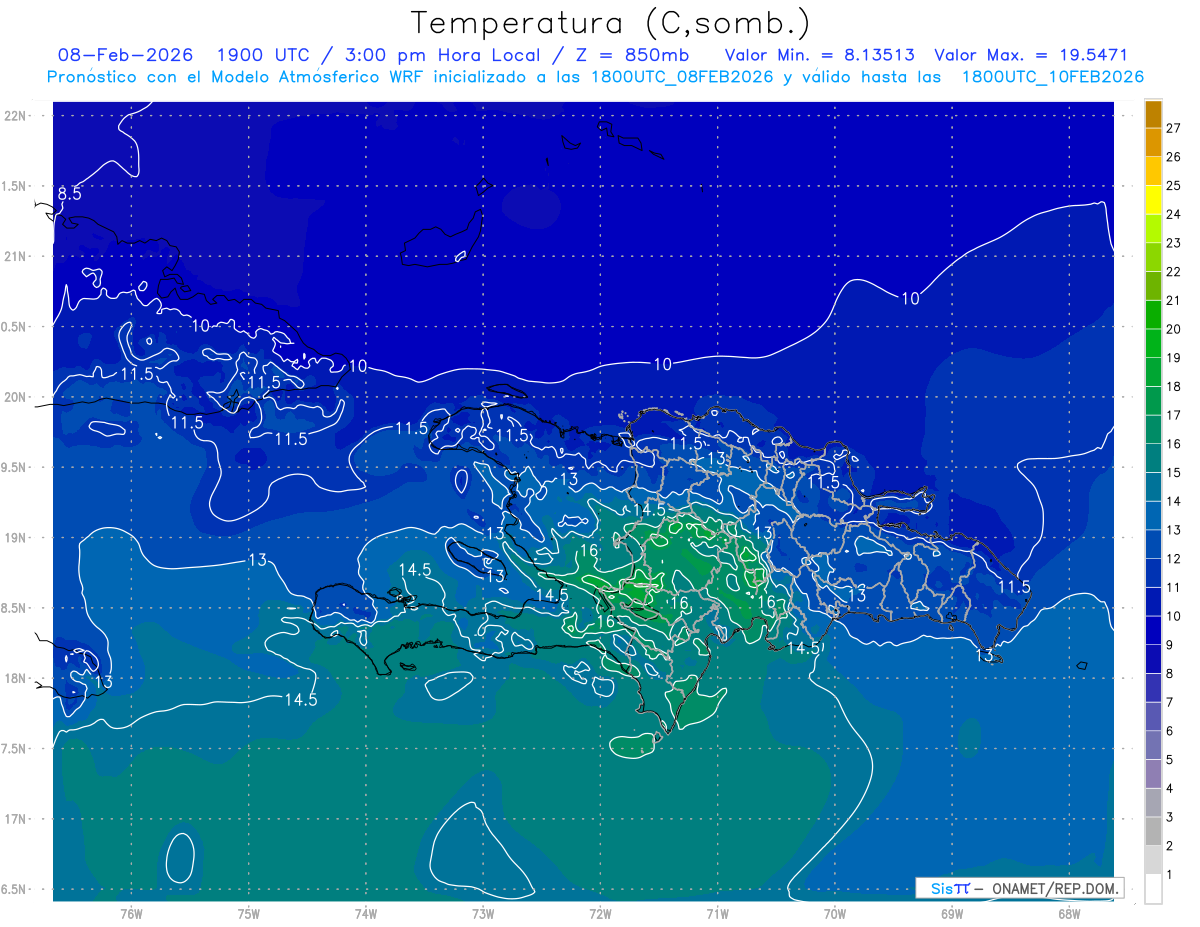Click the '68W' longitude axis label

pyautogui.click(x=1069, y=914)
